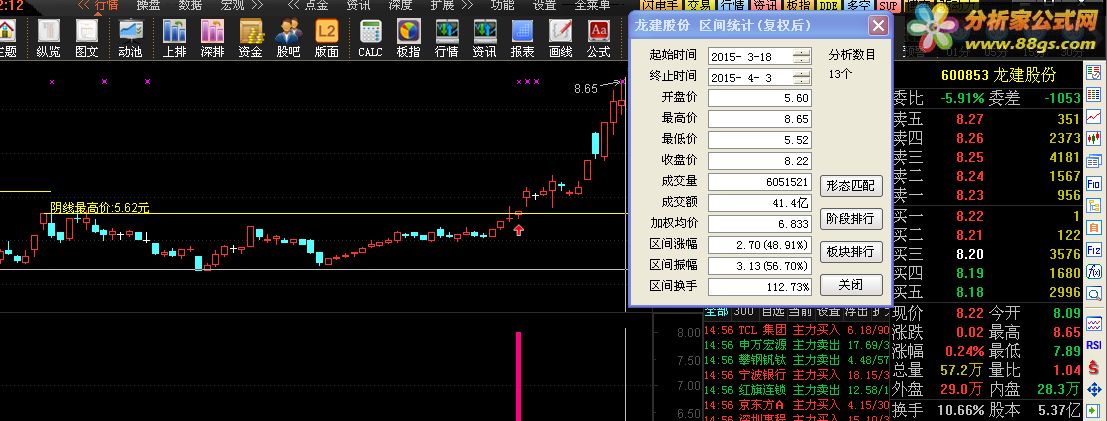Launch the CALC calculator icon
Viewport: 1107px width, 421px height.
coord(370,38)
